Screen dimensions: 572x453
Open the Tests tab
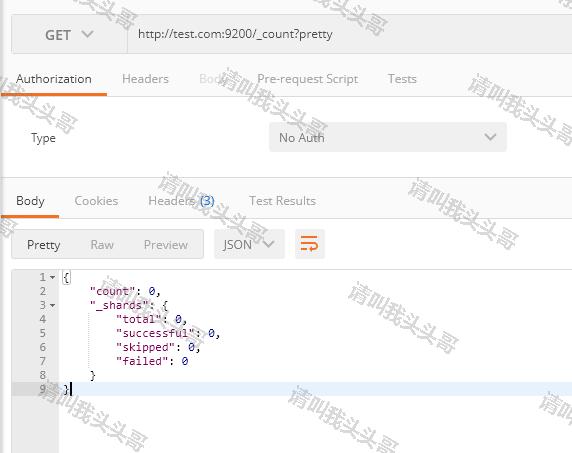[402, 79]
